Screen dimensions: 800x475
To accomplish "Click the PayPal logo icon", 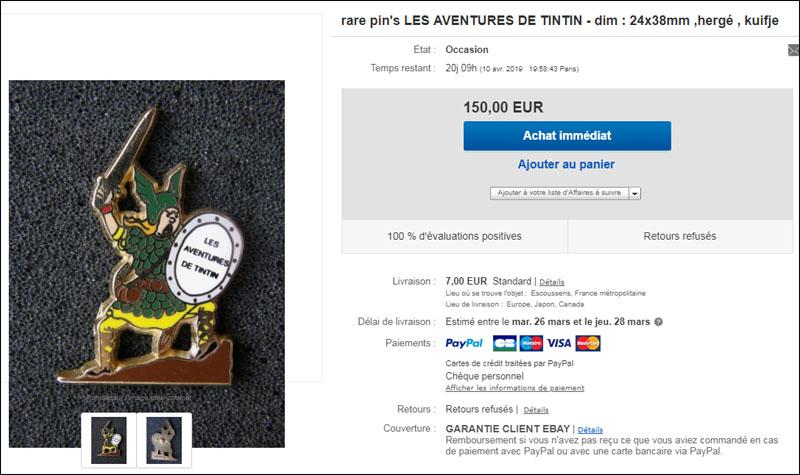I will tap(464, 343).
